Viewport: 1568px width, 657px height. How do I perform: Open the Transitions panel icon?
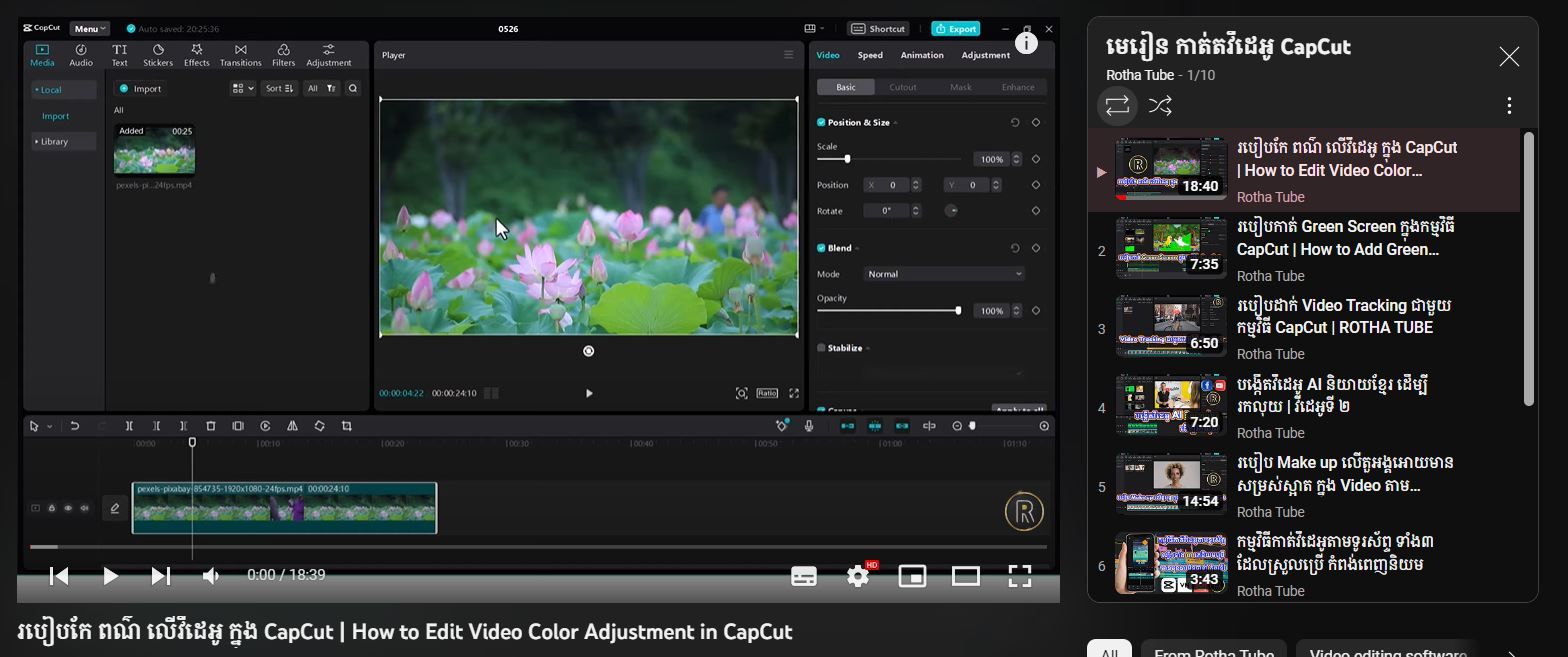240,55
